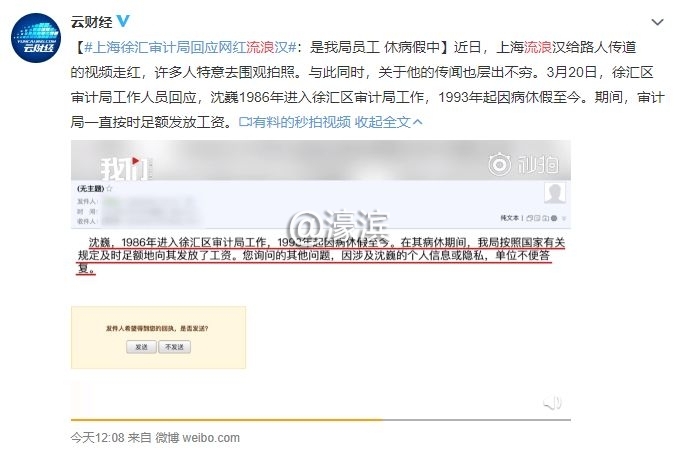The height and width of the screenshot is (458, 676).
Task: Open the post options chevron menu
Action: click(x=657, y=22)
